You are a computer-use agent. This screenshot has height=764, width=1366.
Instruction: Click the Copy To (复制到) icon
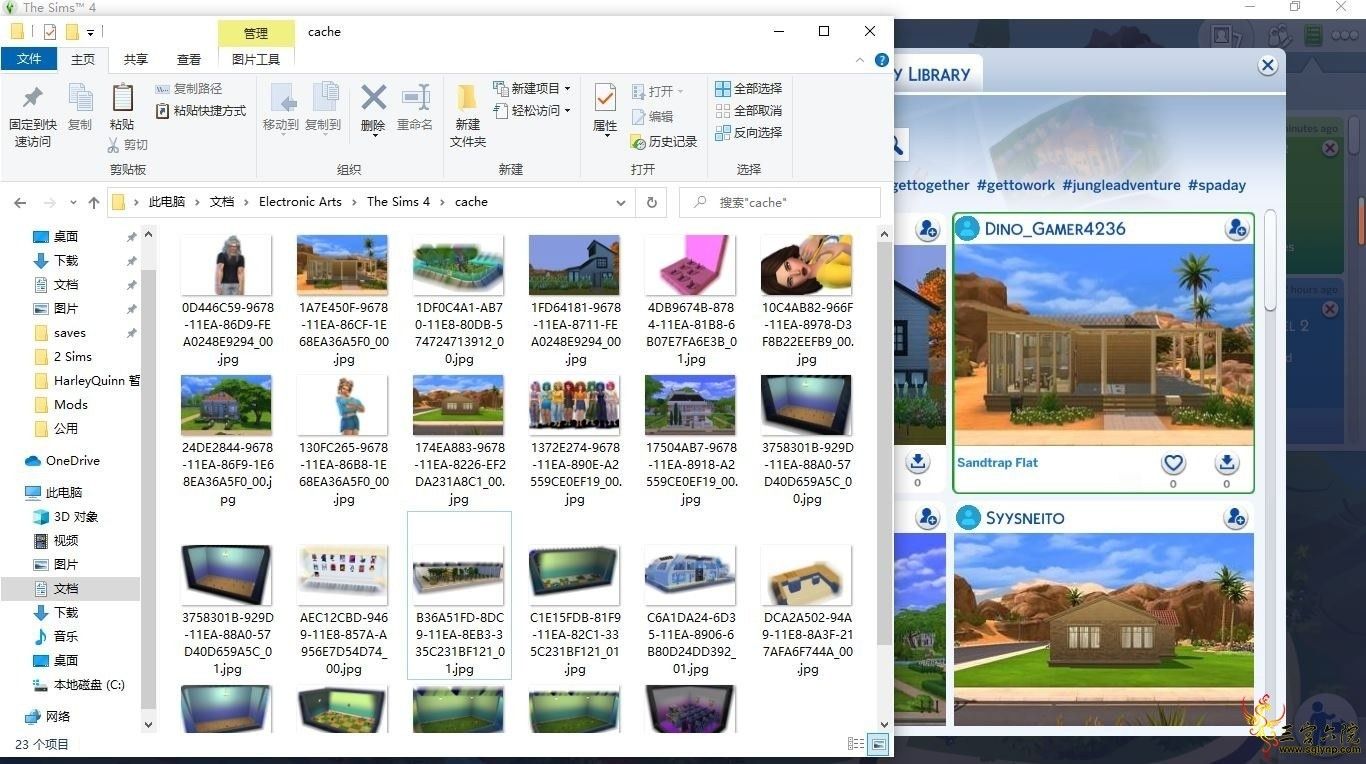tap(323, 98)
